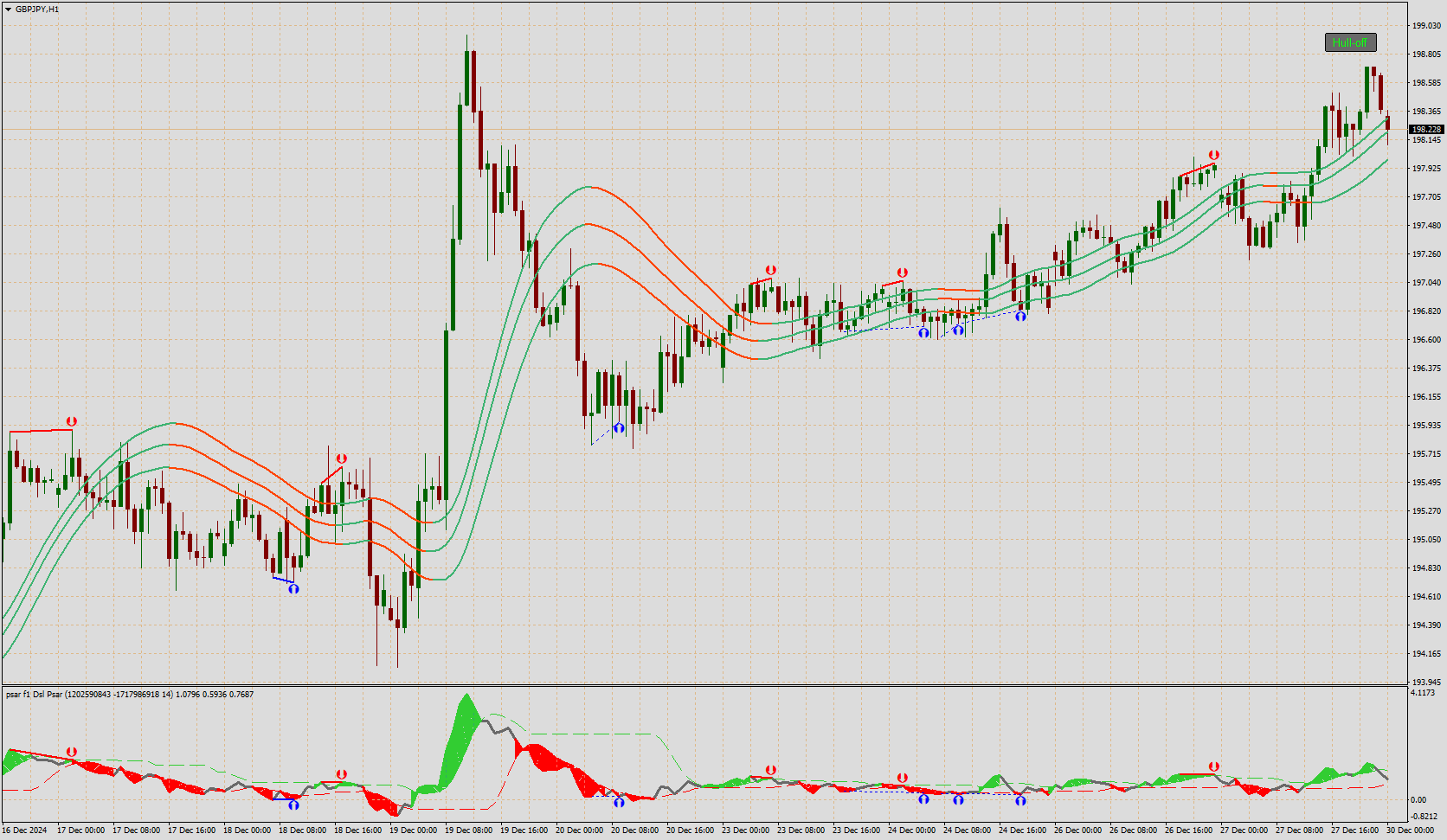This screenshot has width=1447, height=840.
Task: Click the 198.805 price scale value
Action: point(1426,55)
